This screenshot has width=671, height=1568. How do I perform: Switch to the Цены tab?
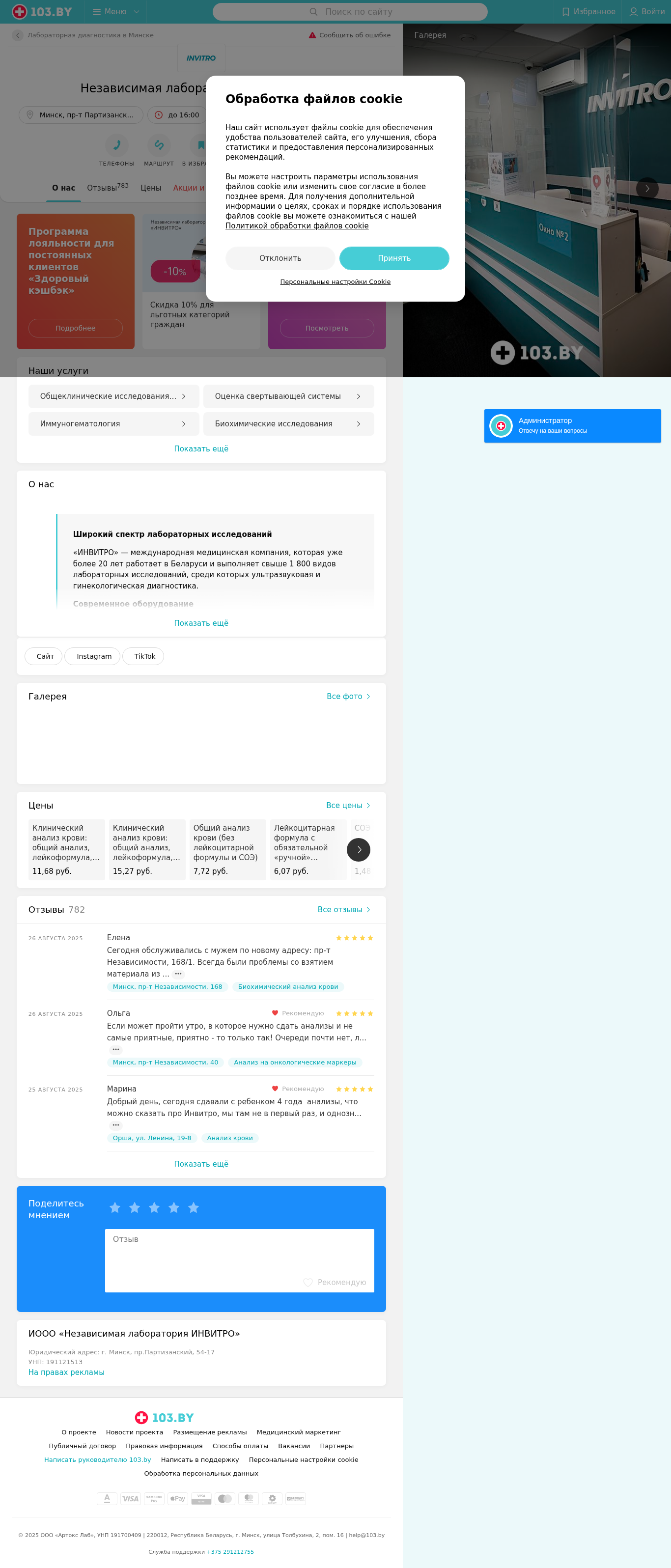tap(151, 188)
